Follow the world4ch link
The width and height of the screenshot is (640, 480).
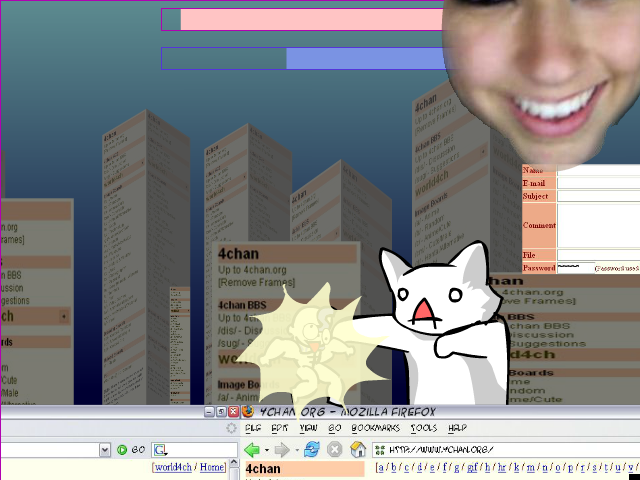click(x=173, y=467)
